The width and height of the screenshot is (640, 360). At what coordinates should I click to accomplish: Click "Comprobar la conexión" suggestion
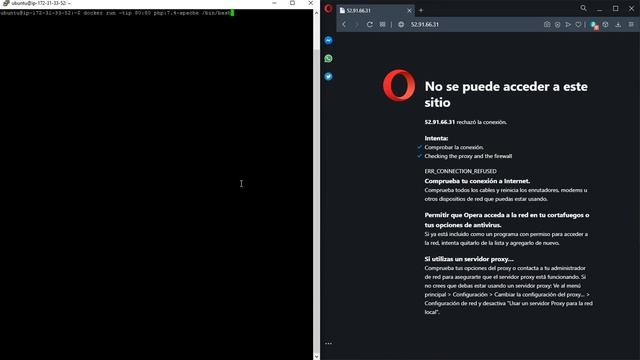point(454,147)
